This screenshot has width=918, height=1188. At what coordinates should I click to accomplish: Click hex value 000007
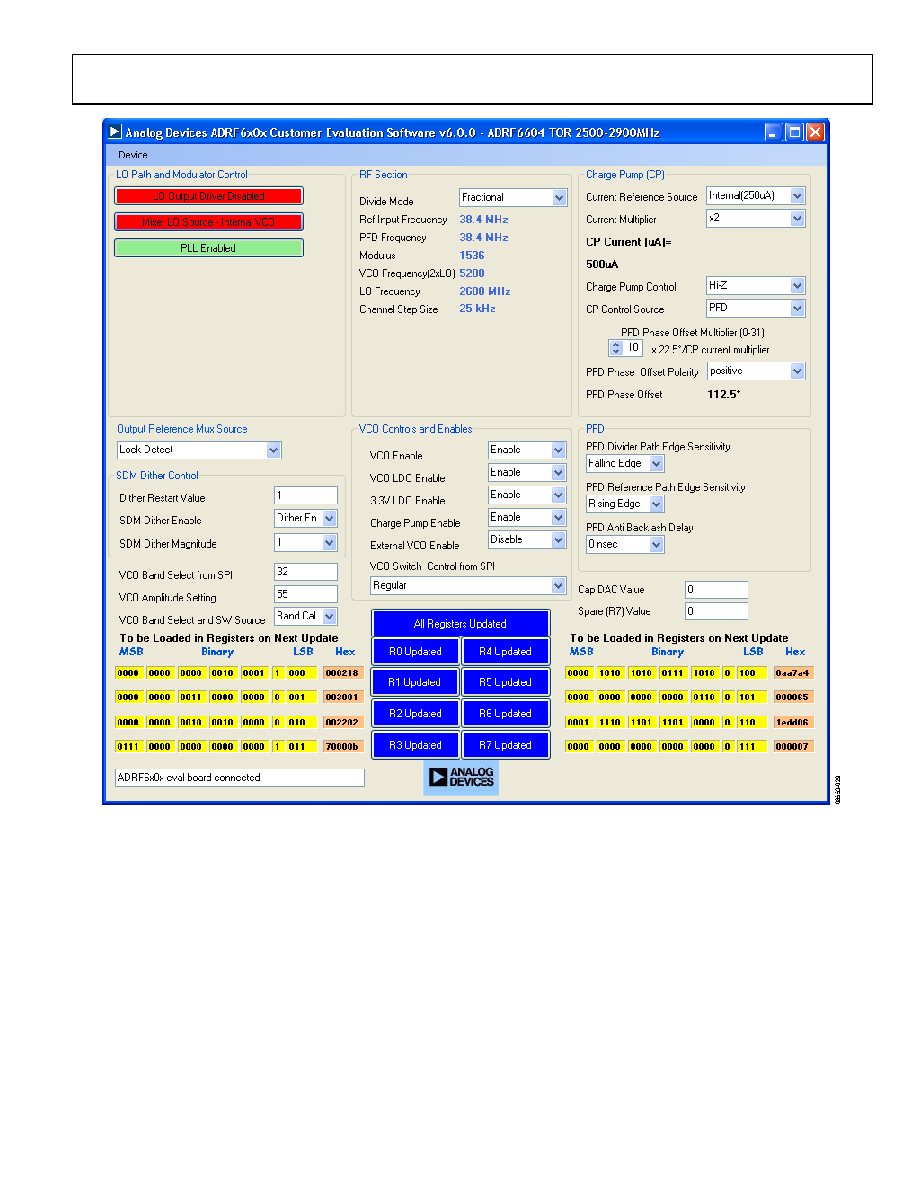(x=793, y=746)
